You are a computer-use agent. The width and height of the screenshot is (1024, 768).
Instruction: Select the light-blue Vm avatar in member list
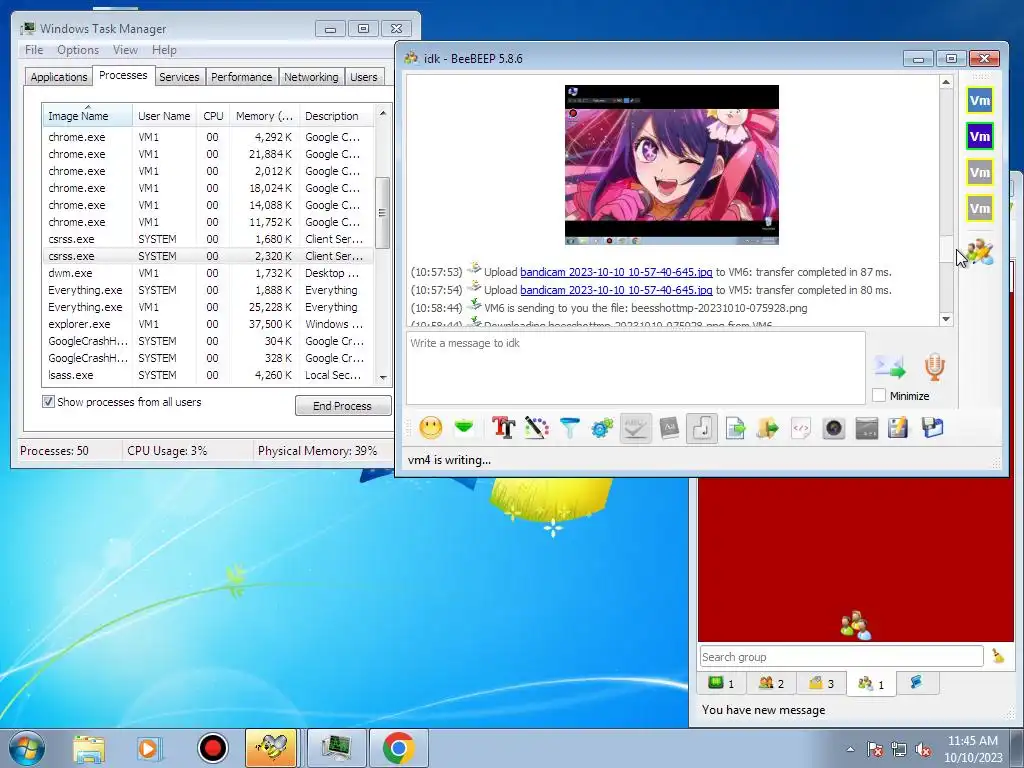[980, 101]
